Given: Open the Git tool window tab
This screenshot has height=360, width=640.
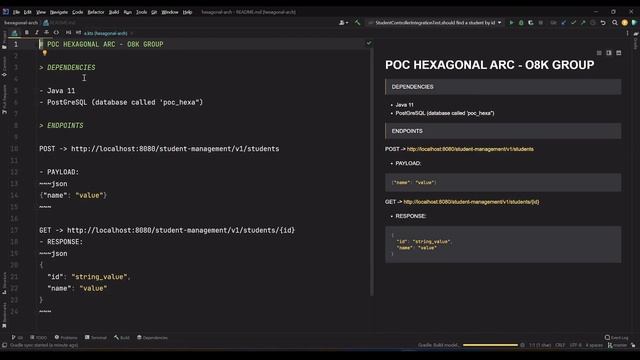Looking at the screenshot, I should coord(17,338).
